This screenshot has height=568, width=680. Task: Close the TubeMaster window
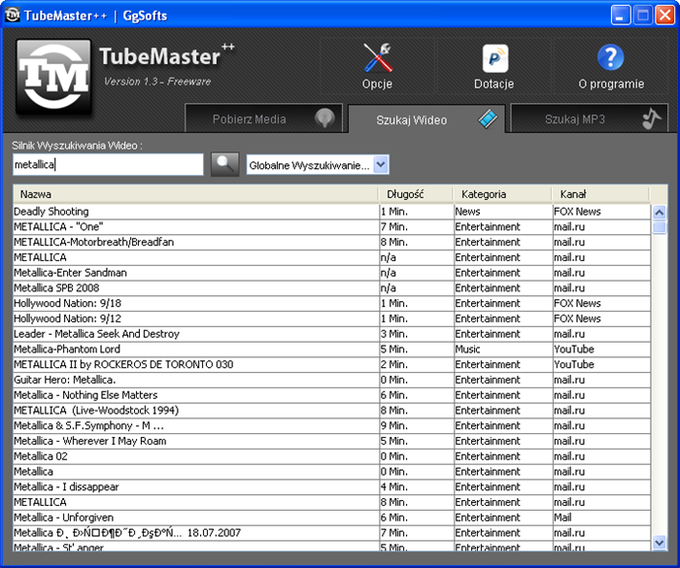pos(665,15)
